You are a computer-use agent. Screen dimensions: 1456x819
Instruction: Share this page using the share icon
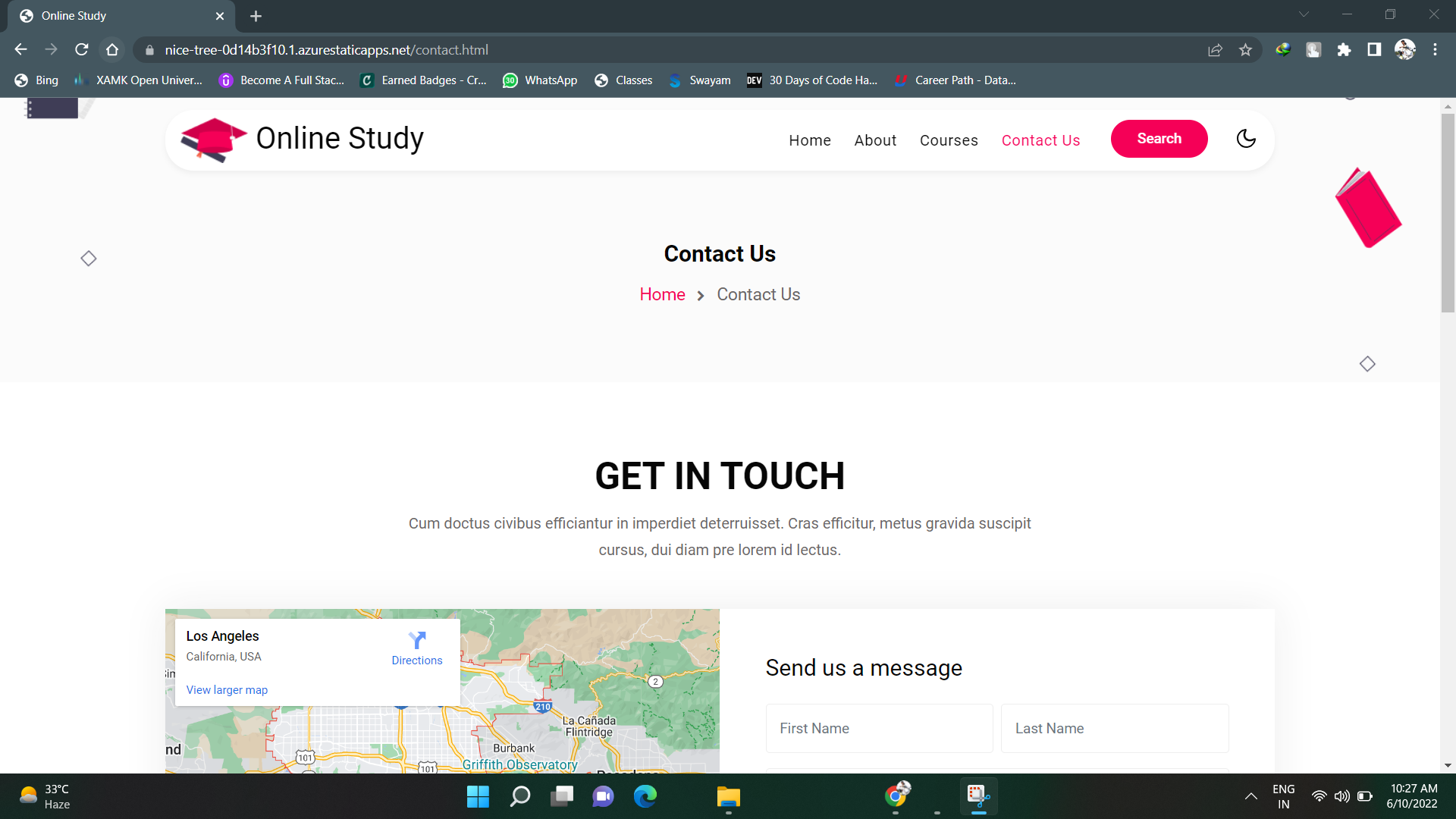pos(1215,50)
